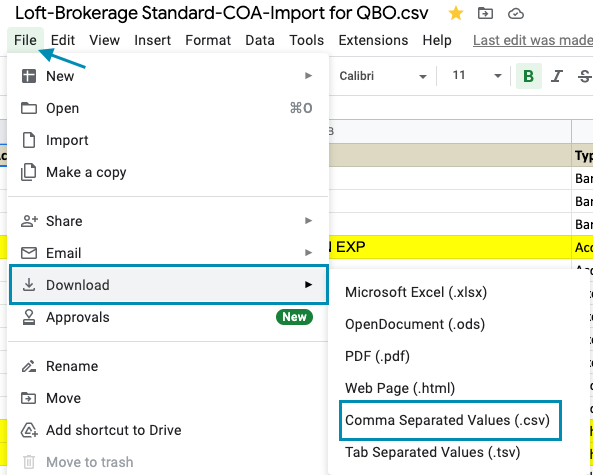593x475 pixels.
Task: Open the Edit menu
Action: (63, 40)
